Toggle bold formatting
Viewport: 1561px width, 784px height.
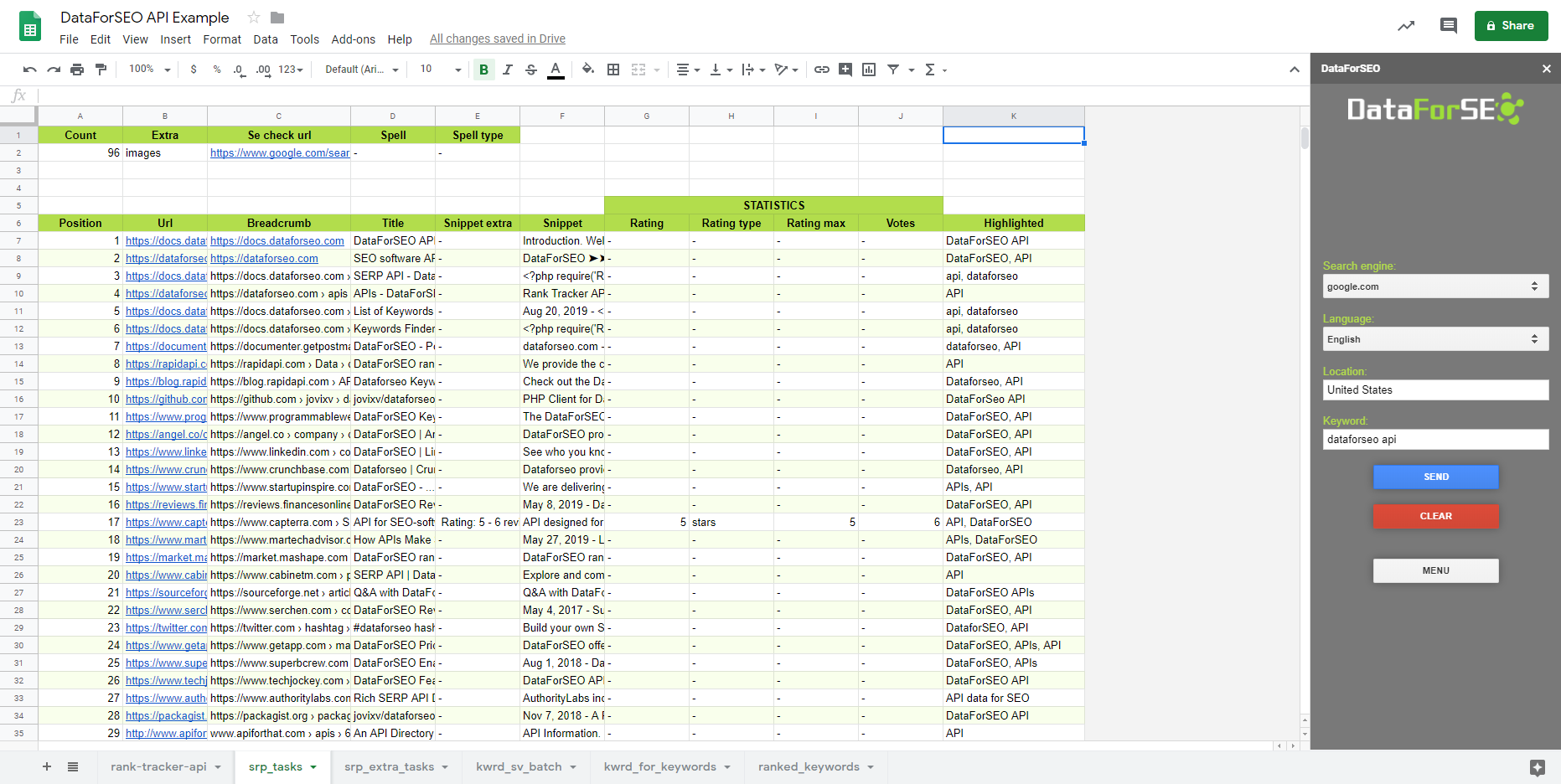tap(483, 70)
